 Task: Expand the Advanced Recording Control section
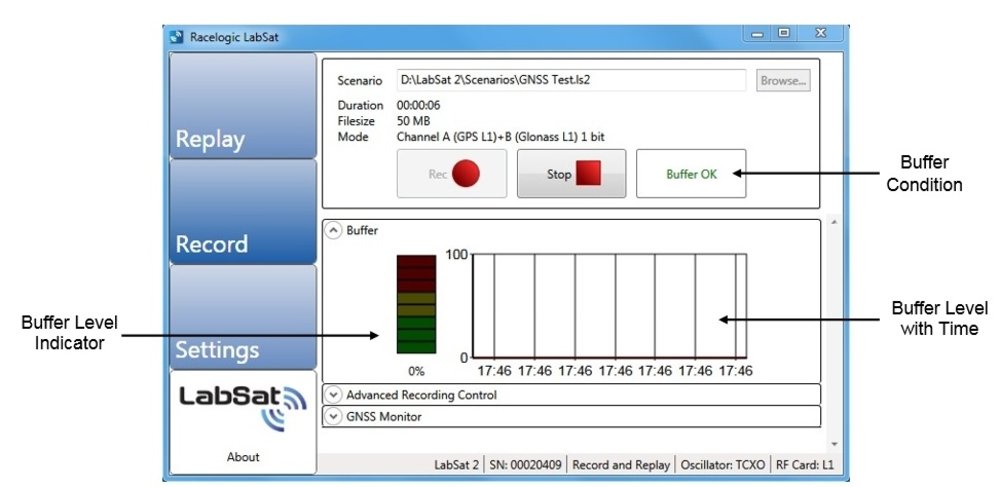(334, 395)
